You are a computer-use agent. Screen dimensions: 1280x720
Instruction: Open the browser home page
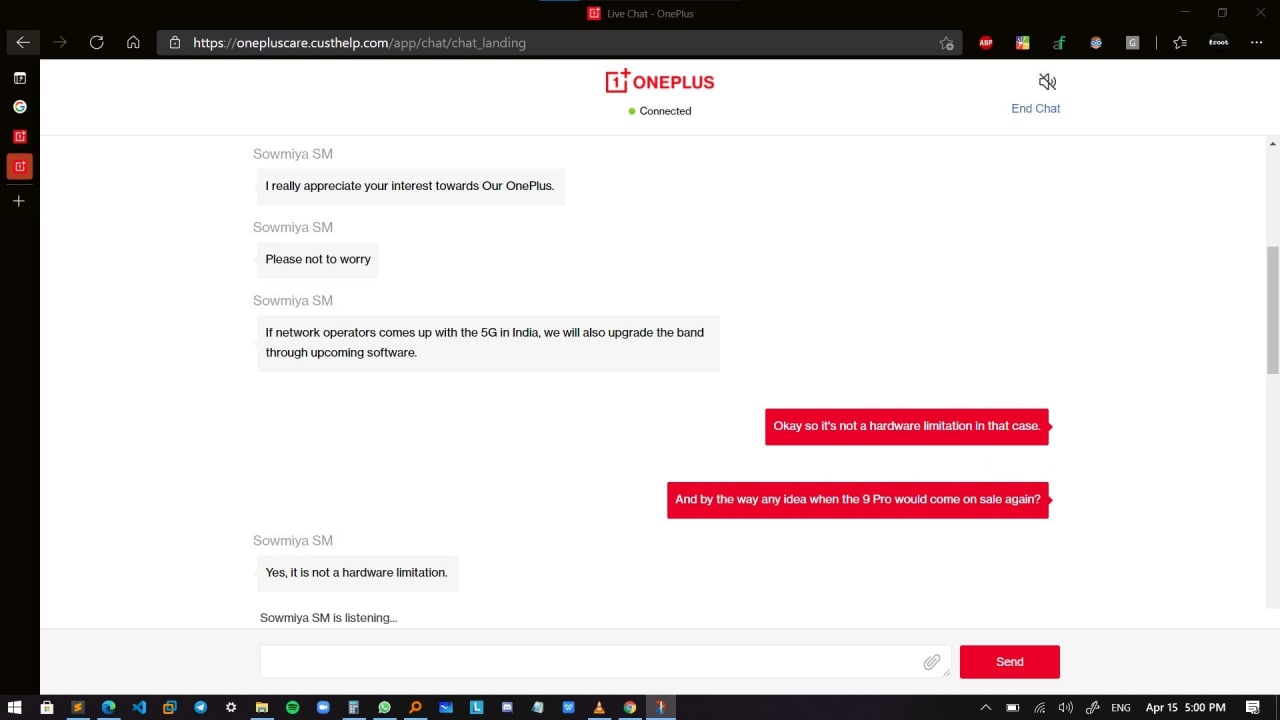coord(133,43)
